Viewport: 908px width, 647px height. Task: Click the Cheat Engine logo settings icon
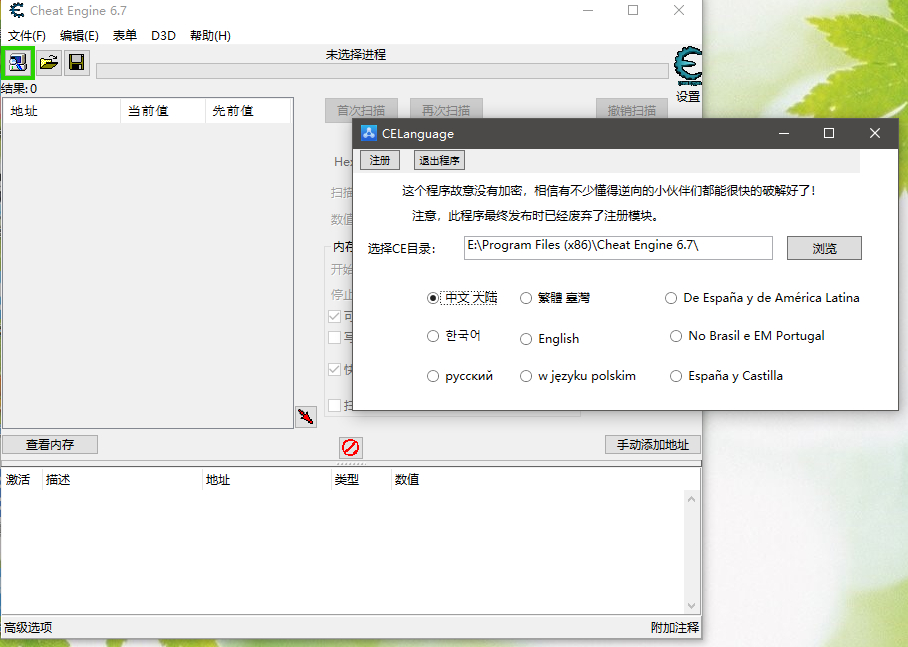point(688,65)
